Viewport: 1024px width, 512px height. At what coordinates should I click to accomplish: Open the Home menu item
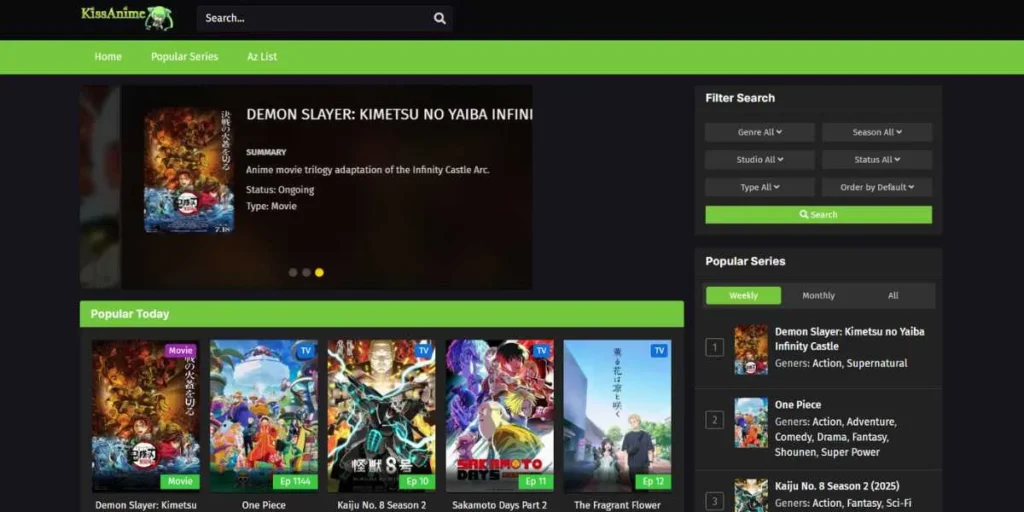coord(108,57)
